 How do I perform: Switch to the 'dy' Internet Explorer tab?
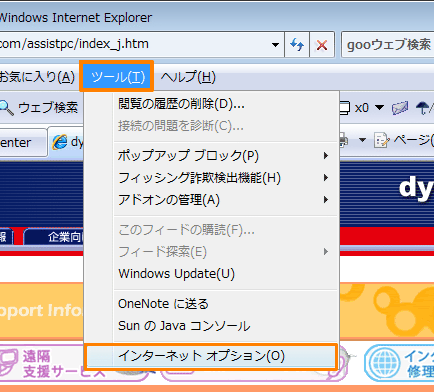point(67,142)
